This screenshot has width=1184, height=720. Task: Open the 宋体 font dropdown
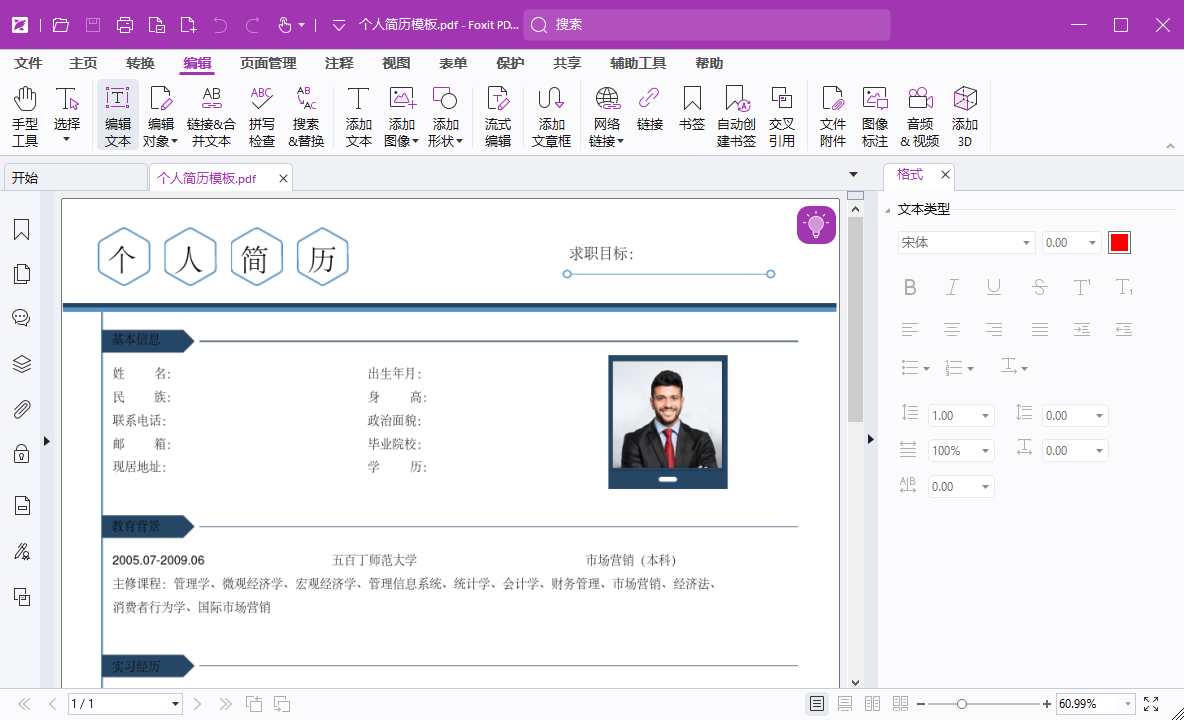tap(1026, 242)
